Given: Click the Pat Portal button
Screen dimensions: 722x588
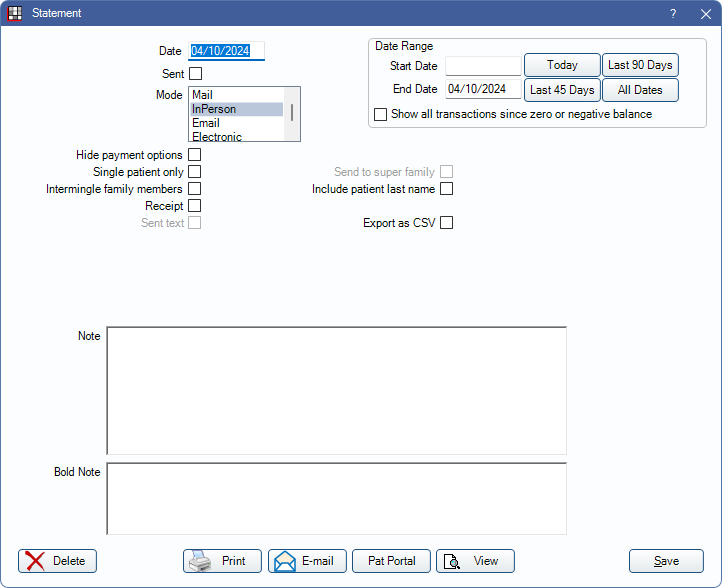Looking at the screenshot, I should pyautogui.click(x=391, y=561).
